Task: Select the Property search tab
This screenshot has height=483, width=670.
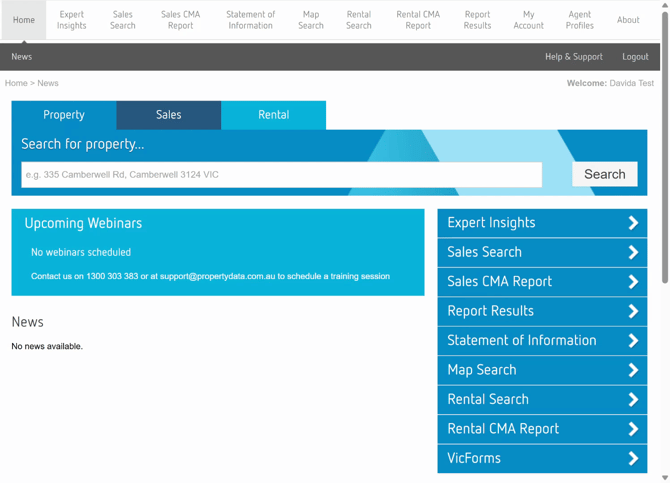Action: [64, 115]
